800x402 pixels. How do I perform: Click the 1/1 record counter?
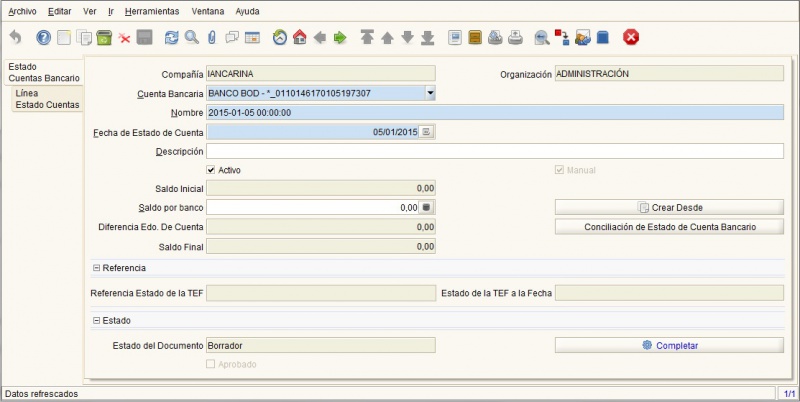pyautogui.click(x=789, y=394)
